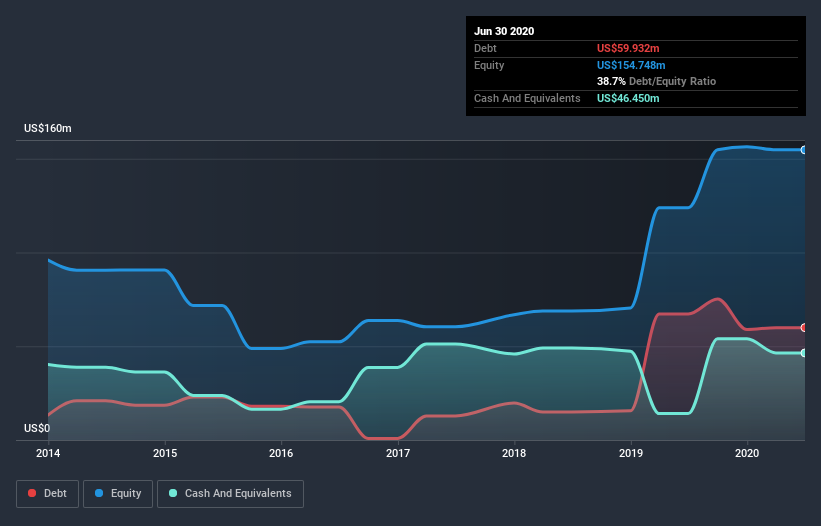
Task: Toggle the Debt series legend button
Action: tap(47, 494)
